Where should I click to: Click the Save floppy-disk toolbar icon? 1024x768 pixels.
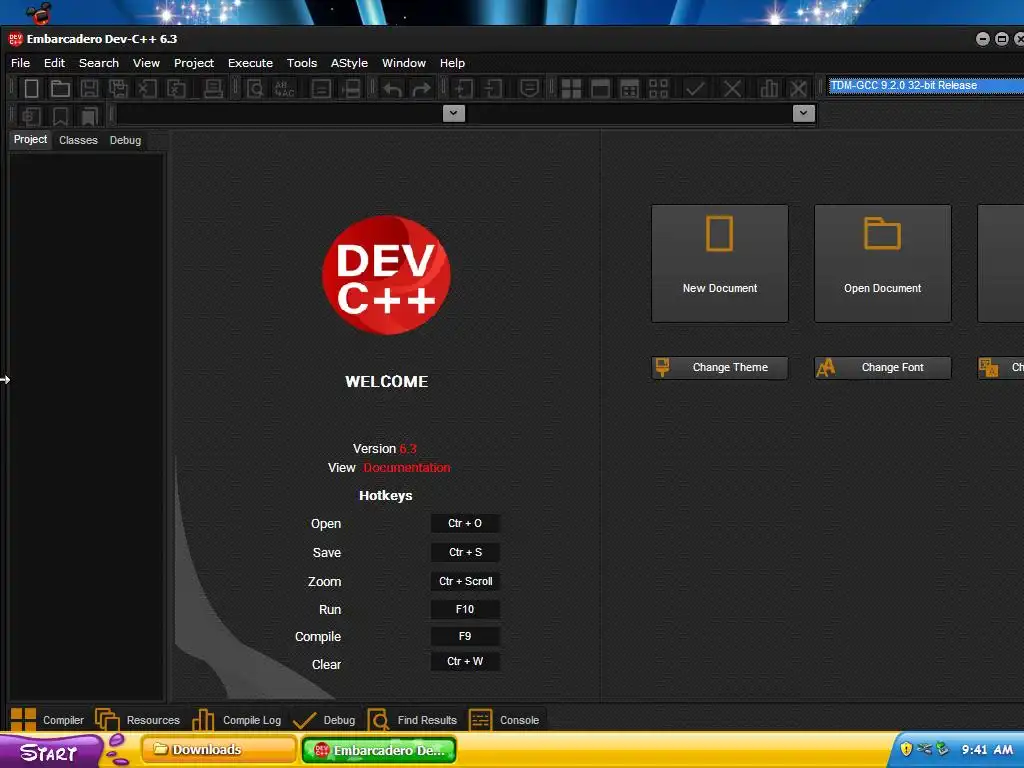click(89, 88)
